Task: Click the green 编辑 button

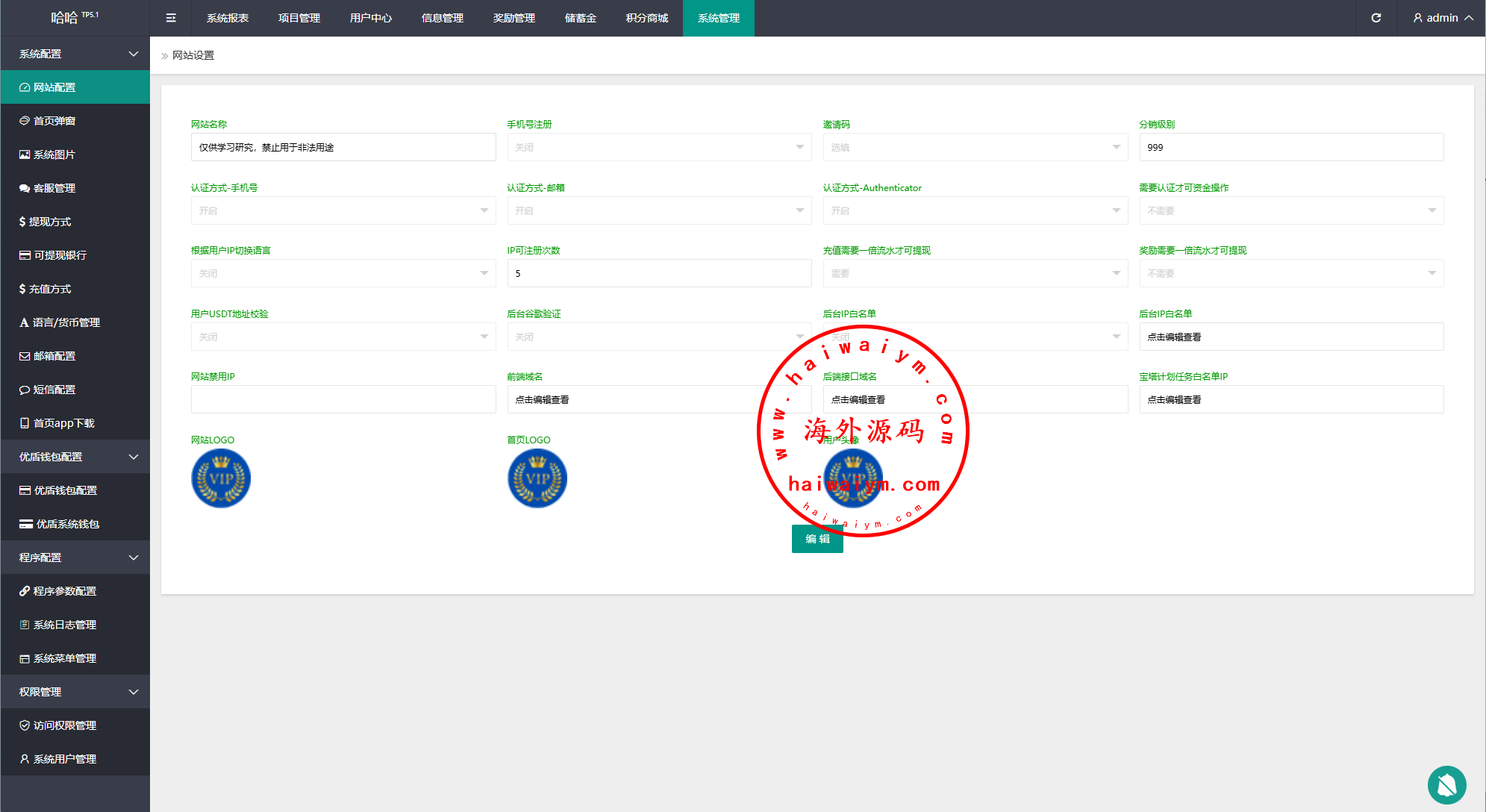Action: [817, 539]
